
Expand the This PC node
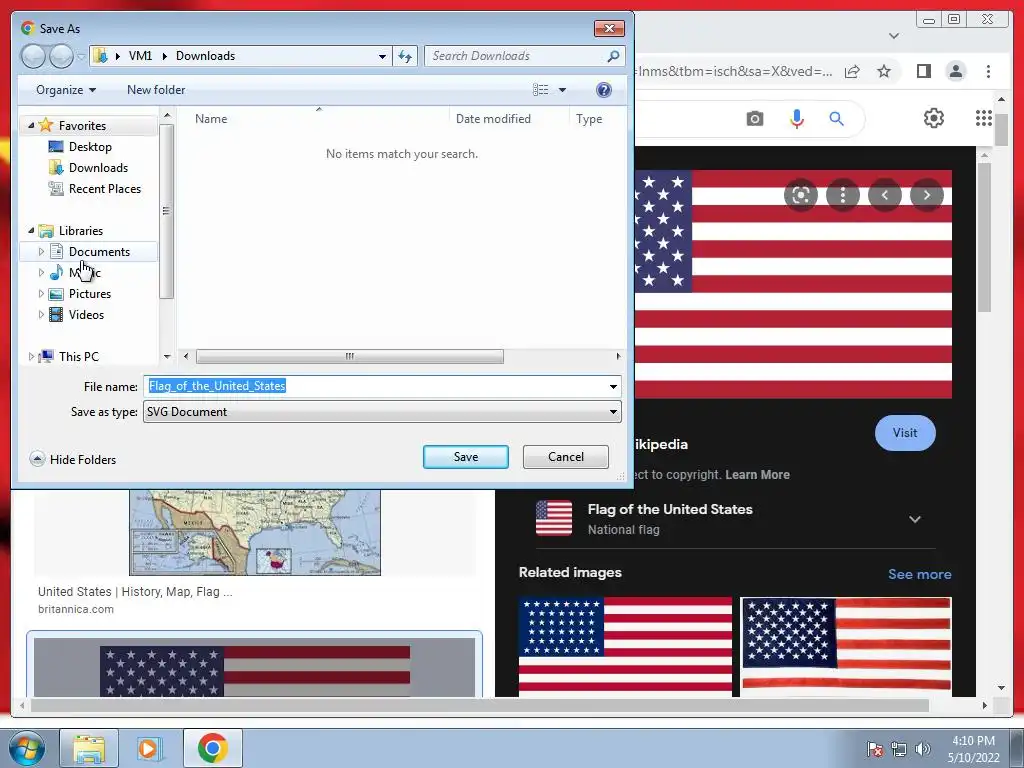pos(31,357)
